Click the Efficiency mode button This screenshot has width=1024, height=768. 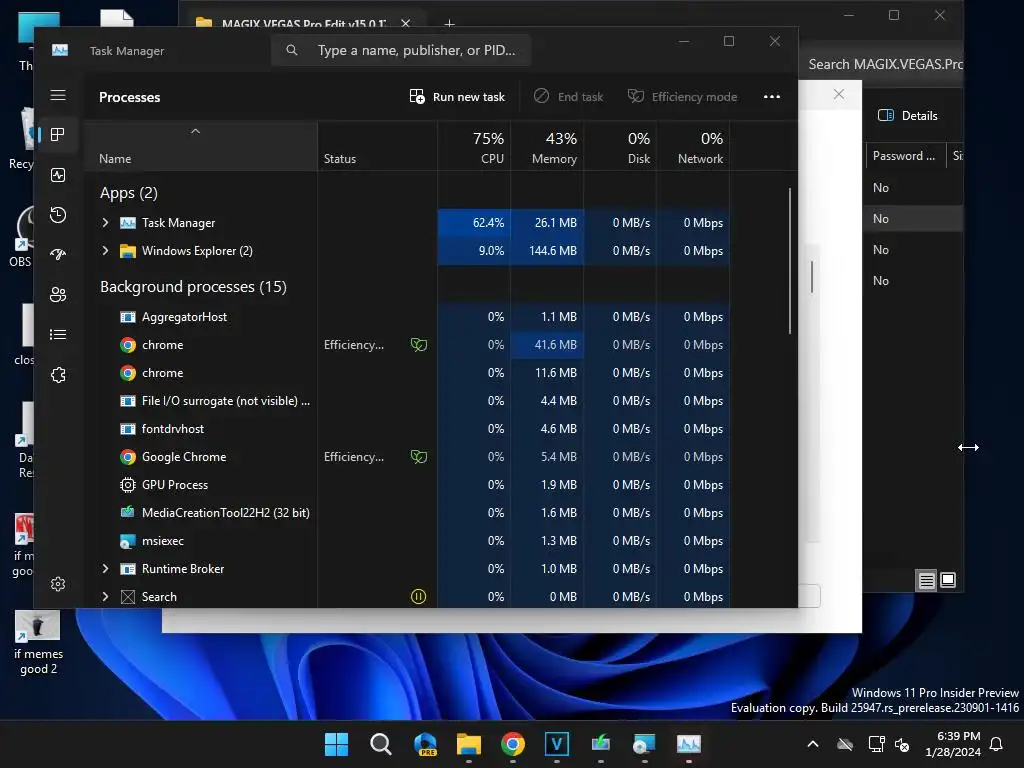(x=682, y=97)
